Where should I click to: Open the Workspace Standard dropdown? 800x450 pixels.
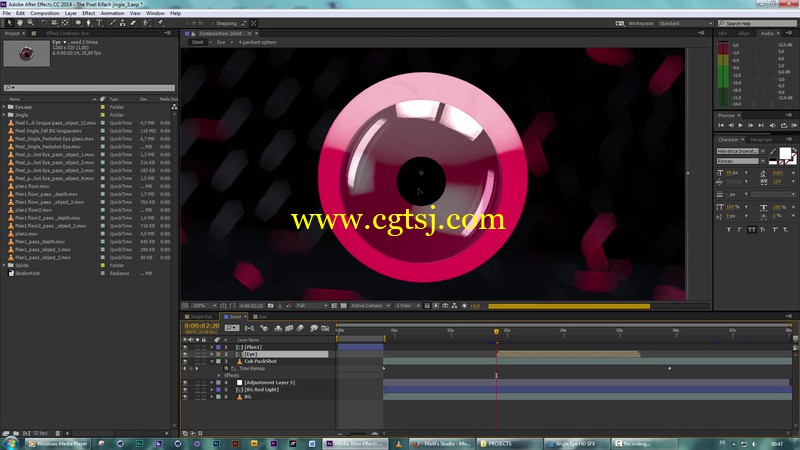(x=685, y=23)
